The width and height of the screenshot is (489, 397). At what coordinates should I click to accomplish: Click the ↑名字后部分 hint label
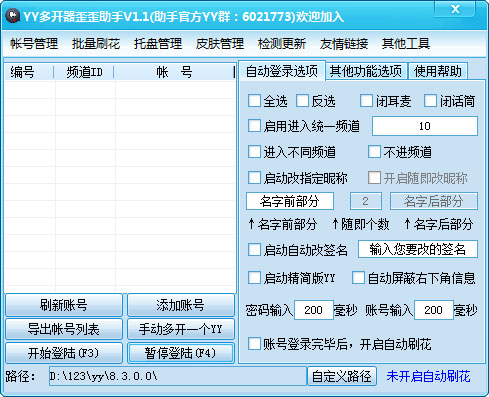tap(438, 224)
